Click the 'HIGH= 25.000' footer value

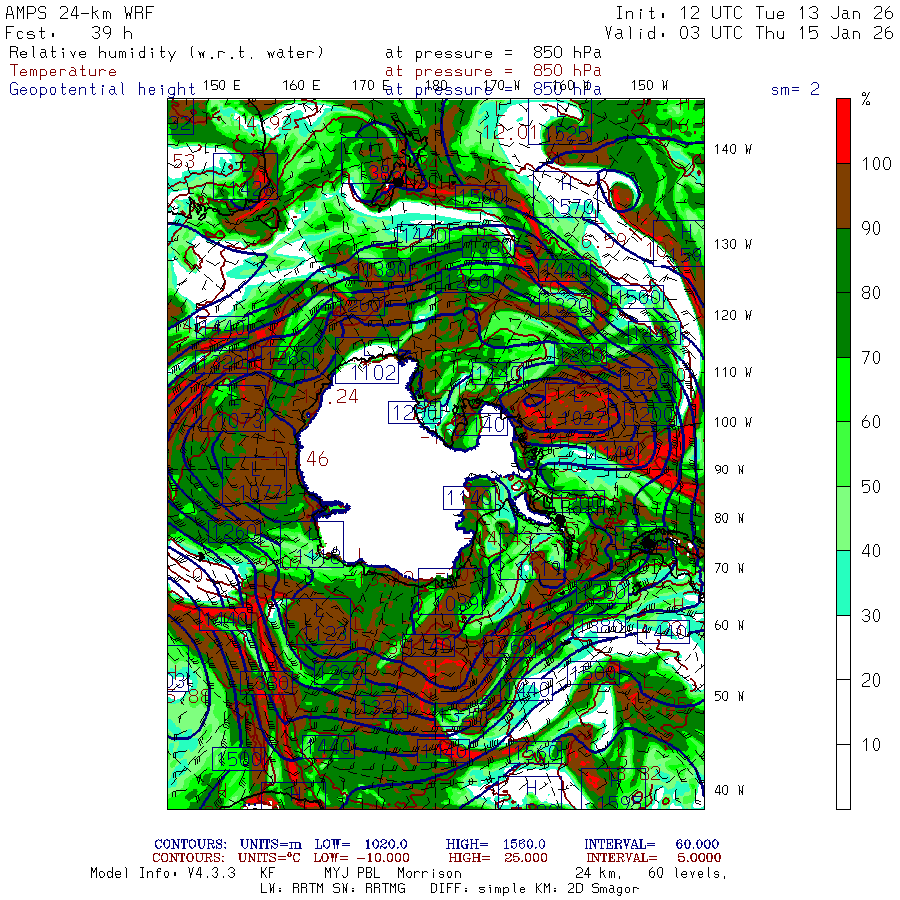click(498, 858)
